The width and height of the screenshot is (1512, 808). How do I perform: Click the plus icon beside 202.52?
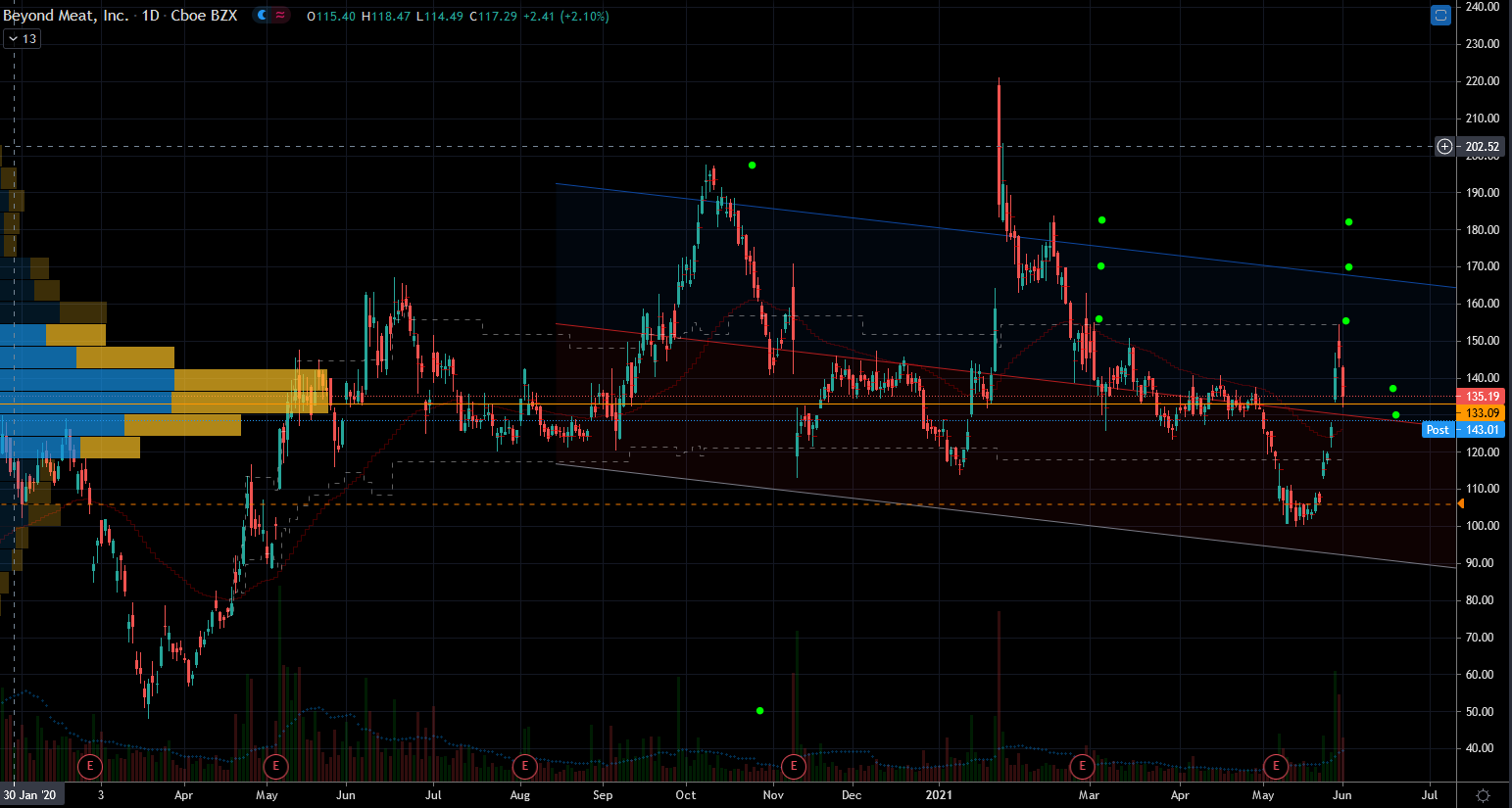pyautogui.click(x=1444, y=147)
